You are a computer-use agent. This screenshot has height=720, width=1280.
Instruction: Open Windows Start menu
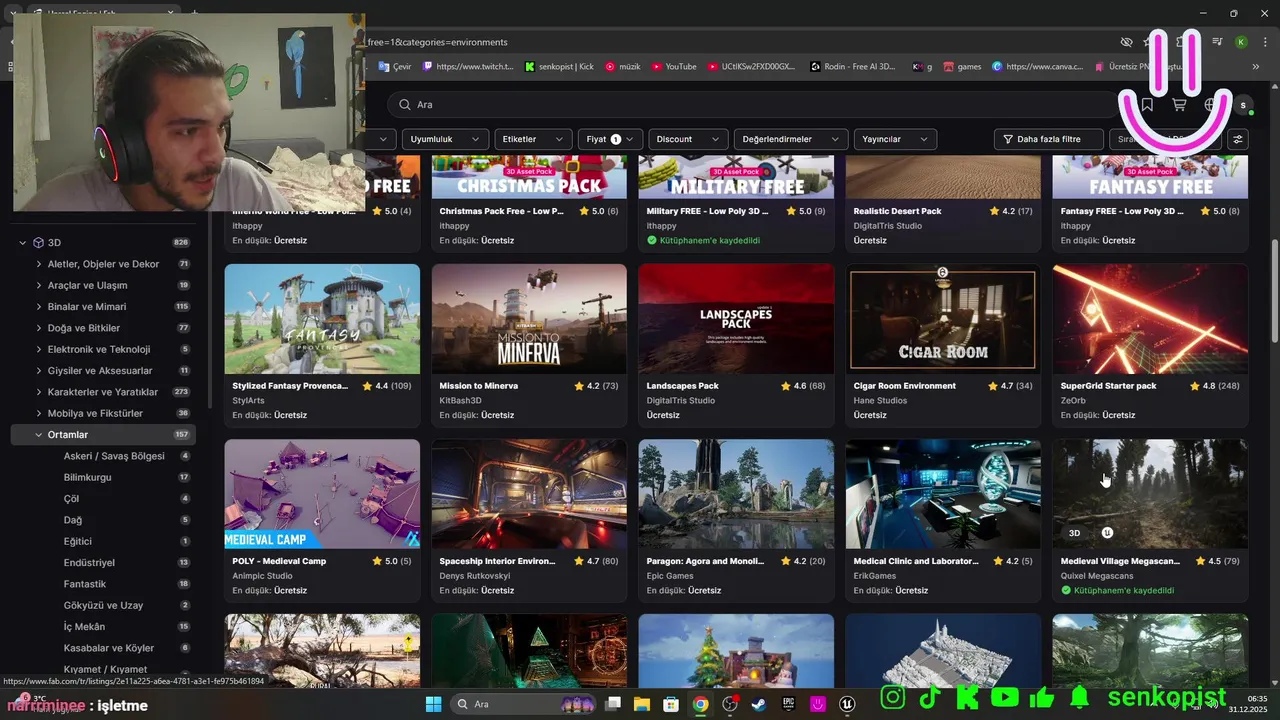(433, 704)
